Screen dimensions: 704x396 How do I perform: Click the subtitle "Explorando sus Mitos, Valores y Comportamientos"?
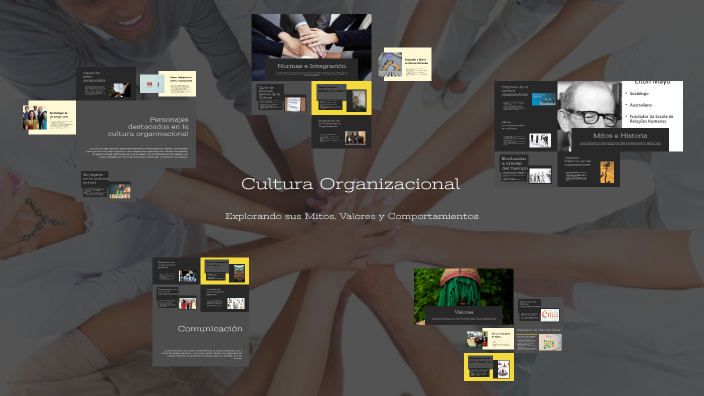click(x=352, y=216)
